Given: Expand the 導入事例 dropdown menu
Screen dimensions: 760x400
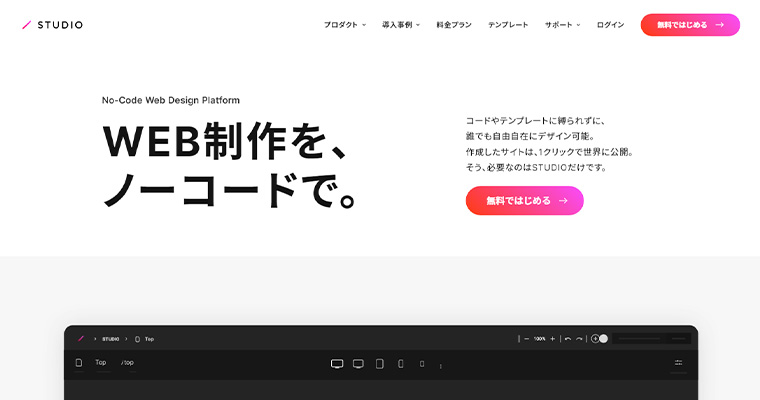Looking at the screenshot, I should click(x=401, y=25).
